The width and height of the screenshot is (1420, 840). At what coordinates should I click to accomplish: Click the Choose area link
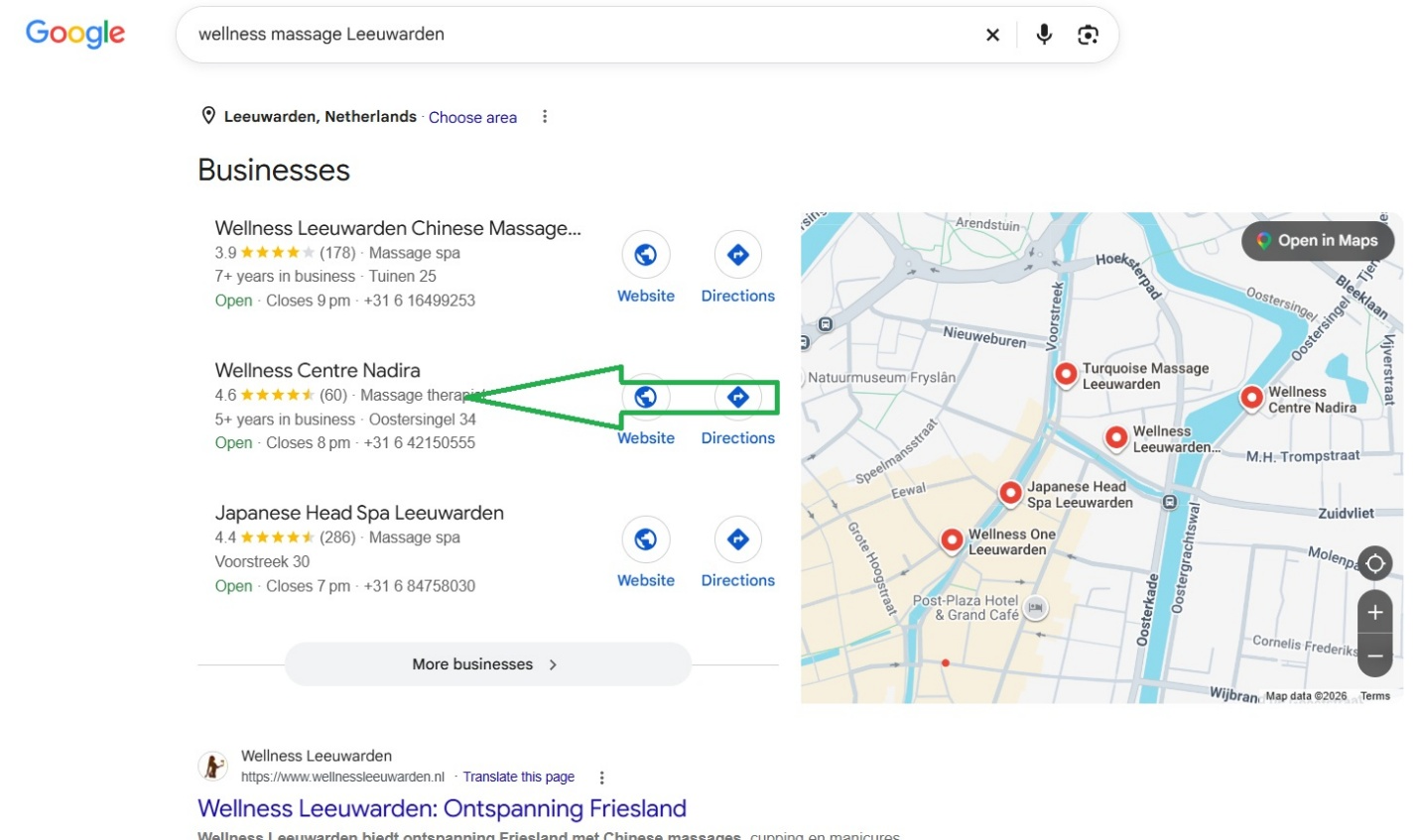click(472, 117)
